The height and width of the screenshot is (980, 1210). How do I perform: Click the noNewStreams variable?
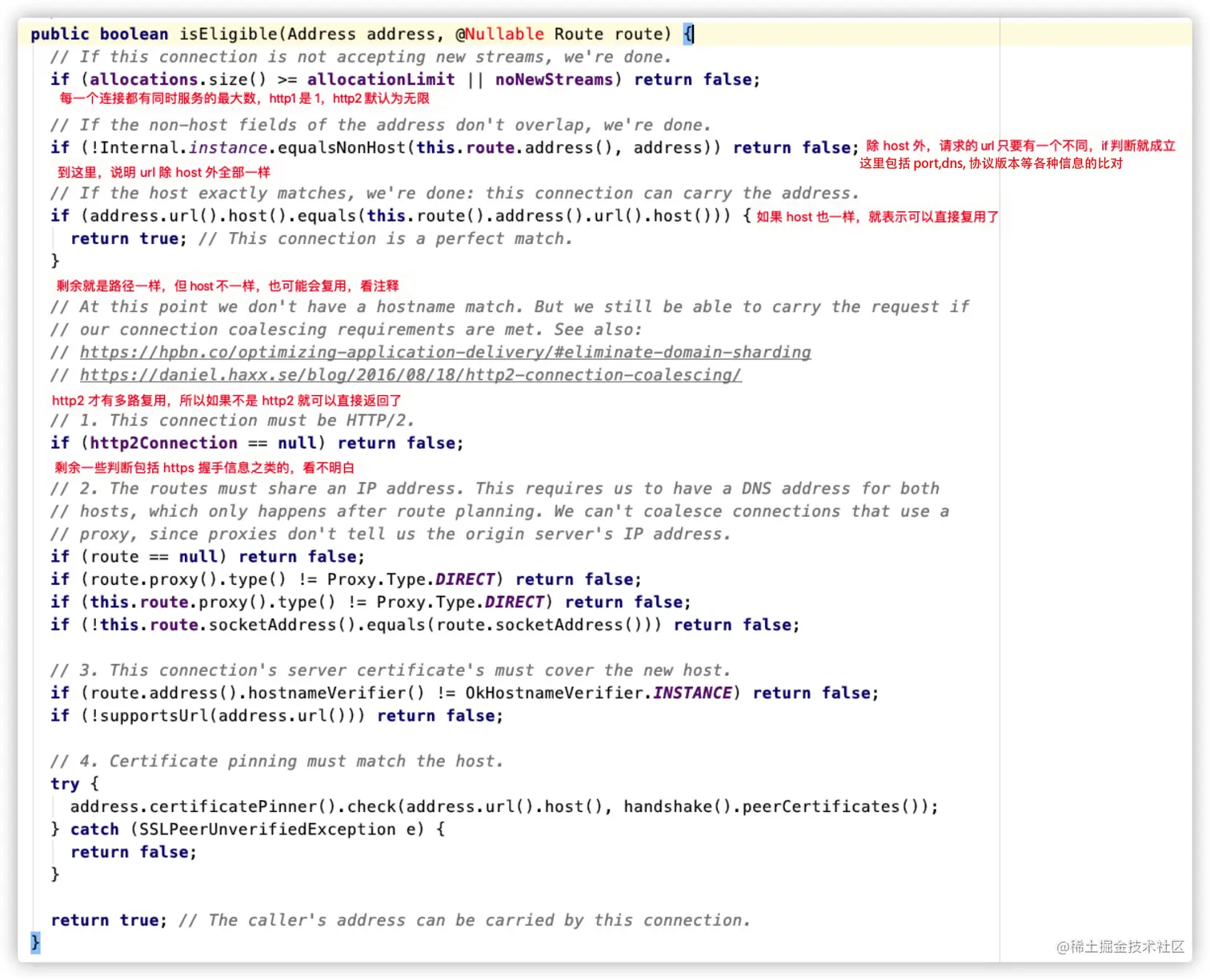554,80
